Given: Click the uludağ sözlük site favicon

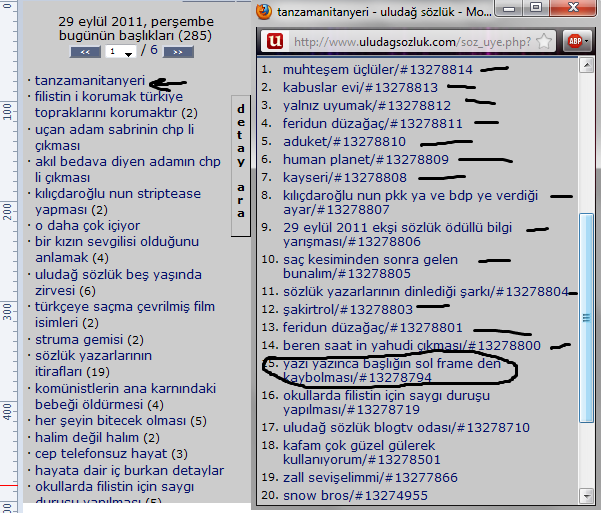Looking at the screenshot, I should pos(275,41).
